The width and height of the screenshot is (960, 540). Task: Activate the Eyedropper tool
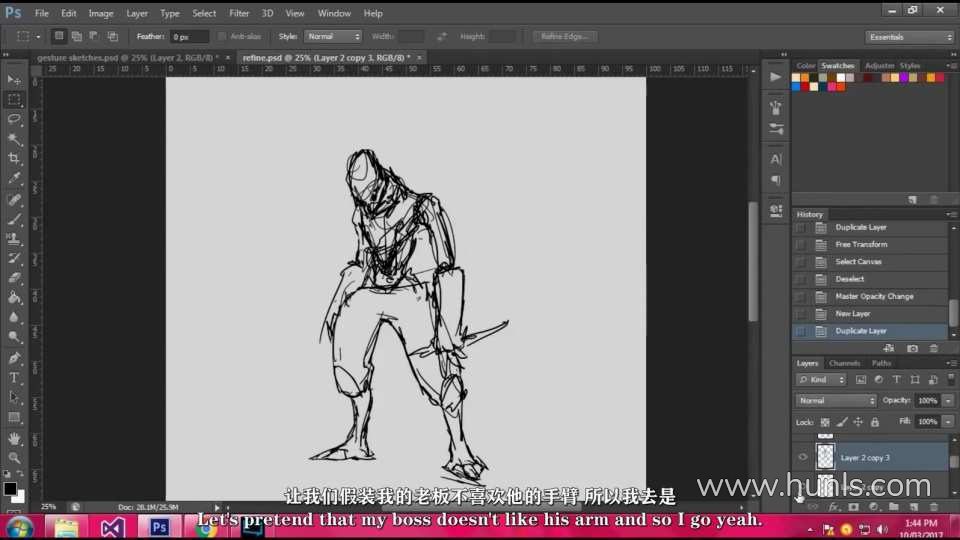click(14, 179)
